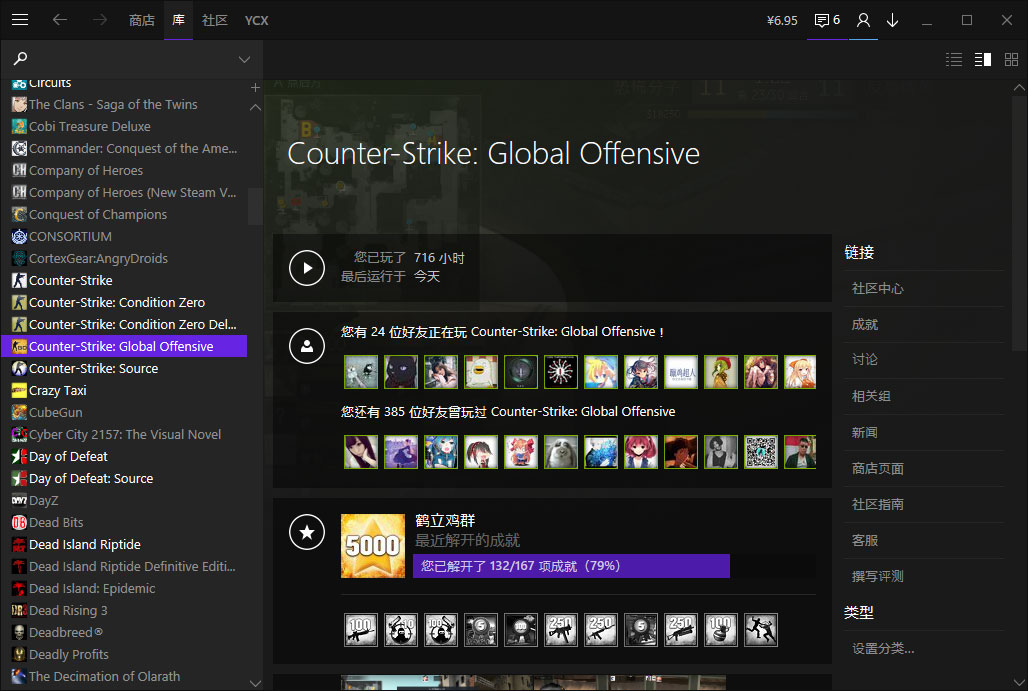Open the 相关组 link

pyautogui.click(x=871, y=396)
